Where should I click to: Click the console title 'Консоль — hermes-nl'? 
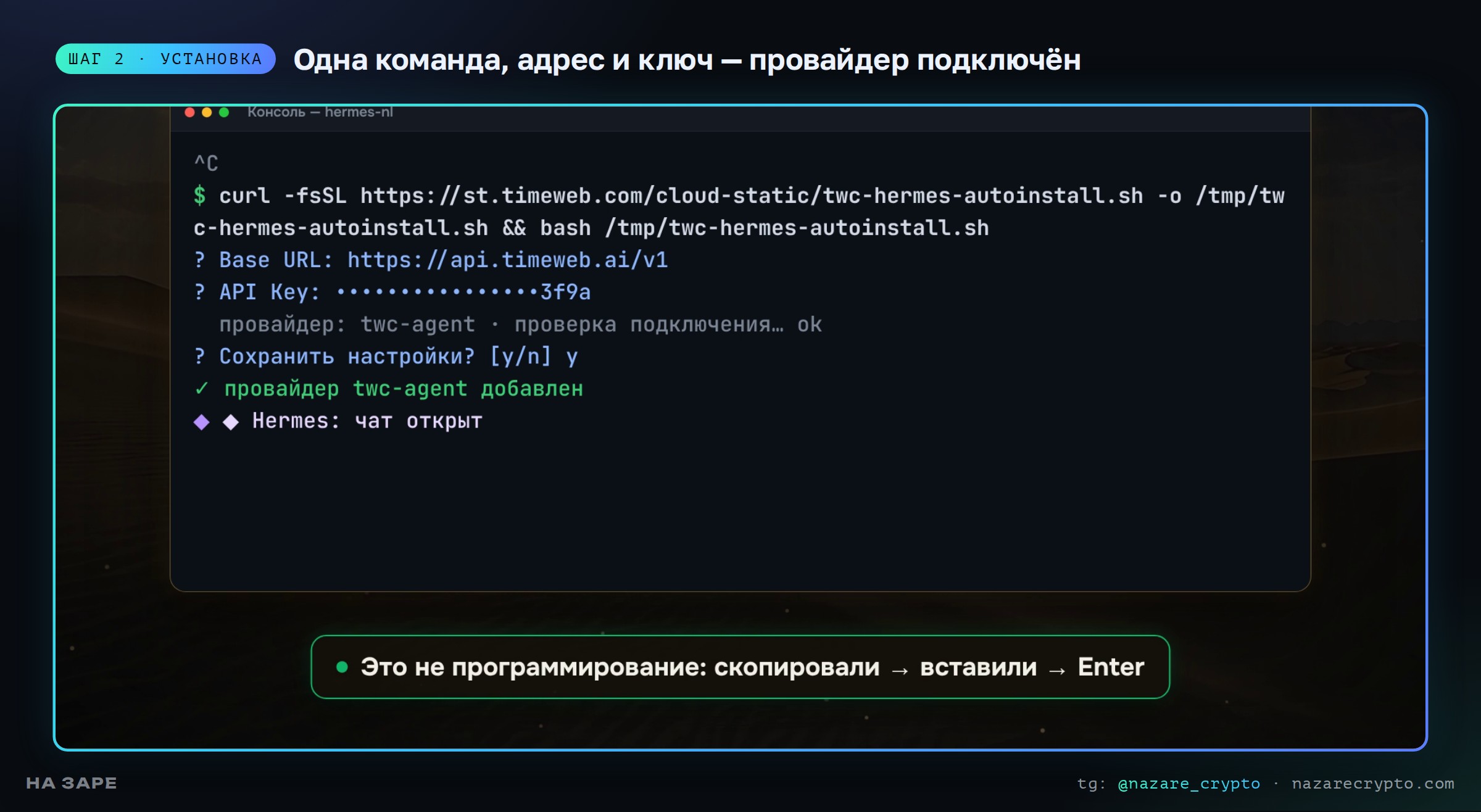click(x=320, y=112)
